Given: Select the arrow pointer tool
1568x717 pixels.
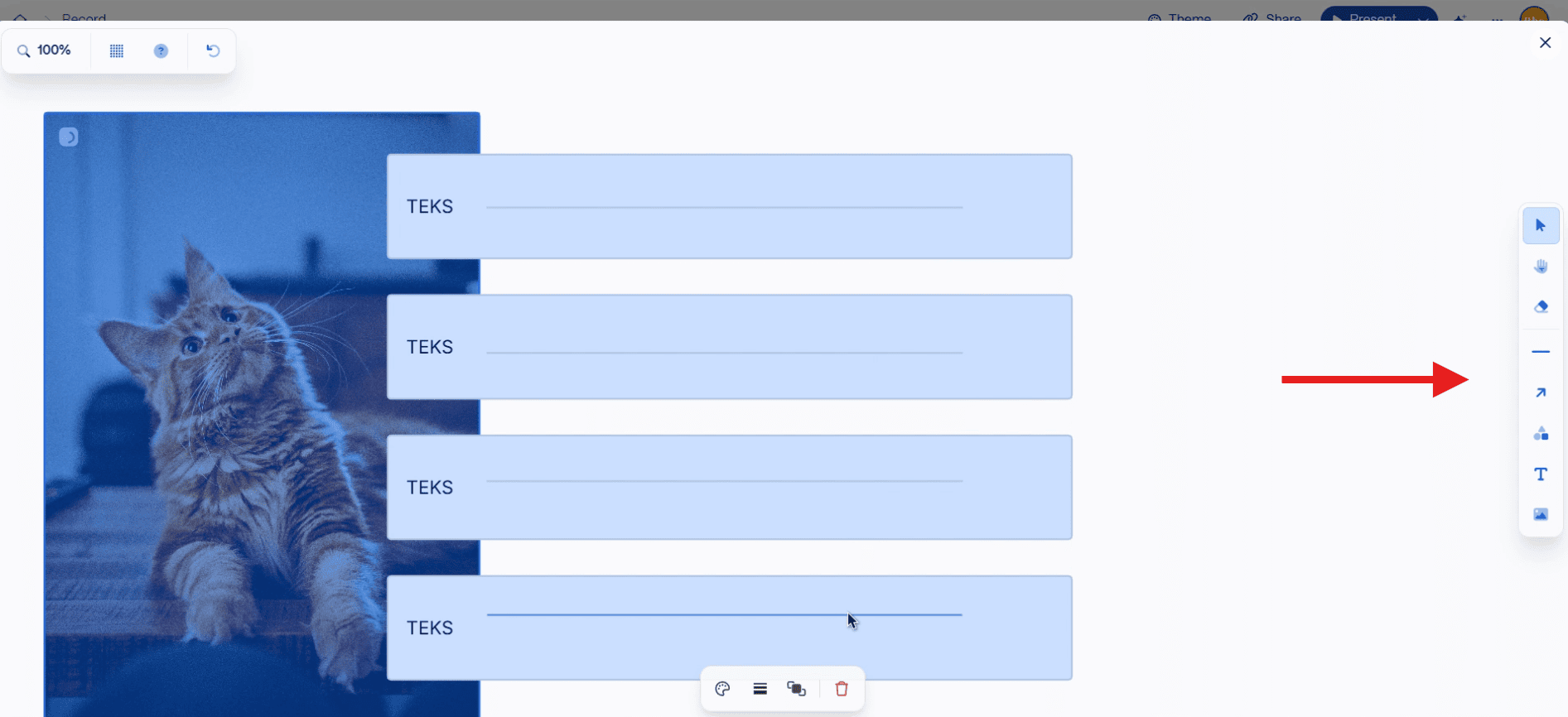Looking at the screenshot, I should 1540,224.
